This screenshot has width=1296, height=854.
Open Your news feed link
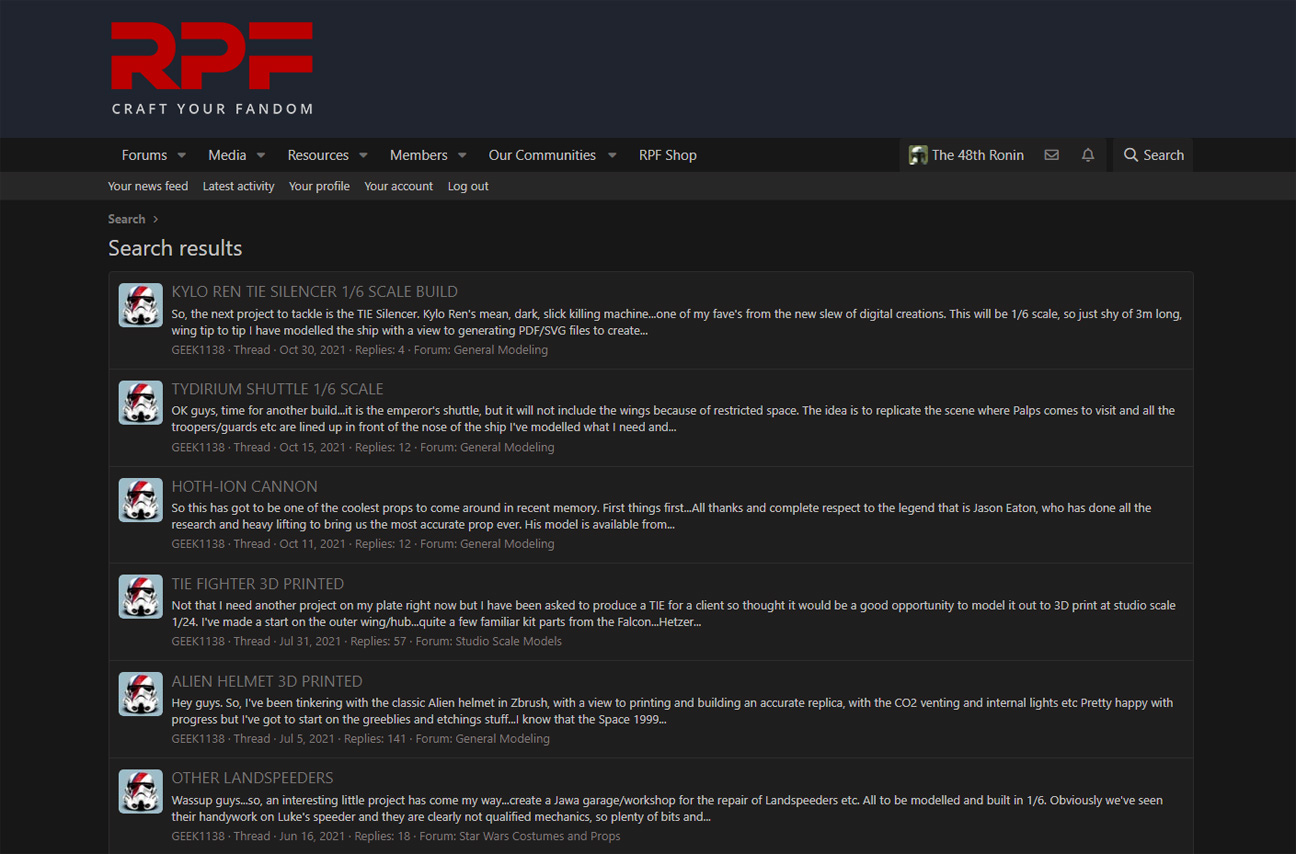[148, 186]
